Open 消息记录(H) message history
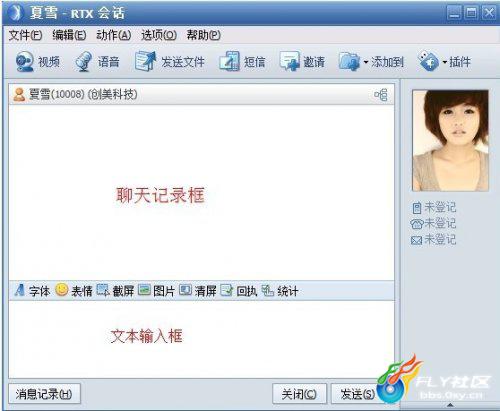The height and width of the screenshot is (411, 500). [44, 394]
